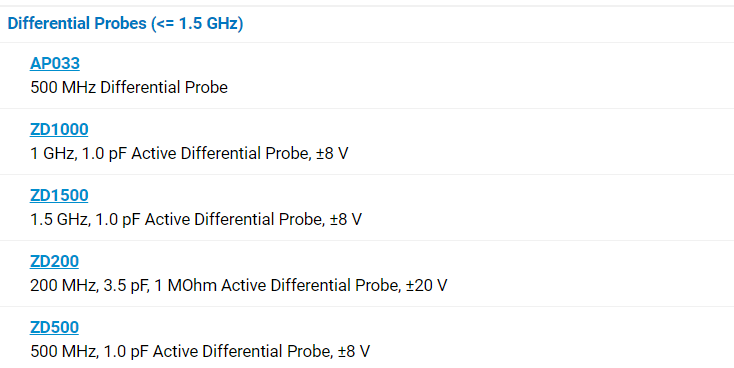Click '1 GHz' starting the ZD1000 description
Image resolution: width=734 pixels, height=368 pixels.
[x=52, y=154]
